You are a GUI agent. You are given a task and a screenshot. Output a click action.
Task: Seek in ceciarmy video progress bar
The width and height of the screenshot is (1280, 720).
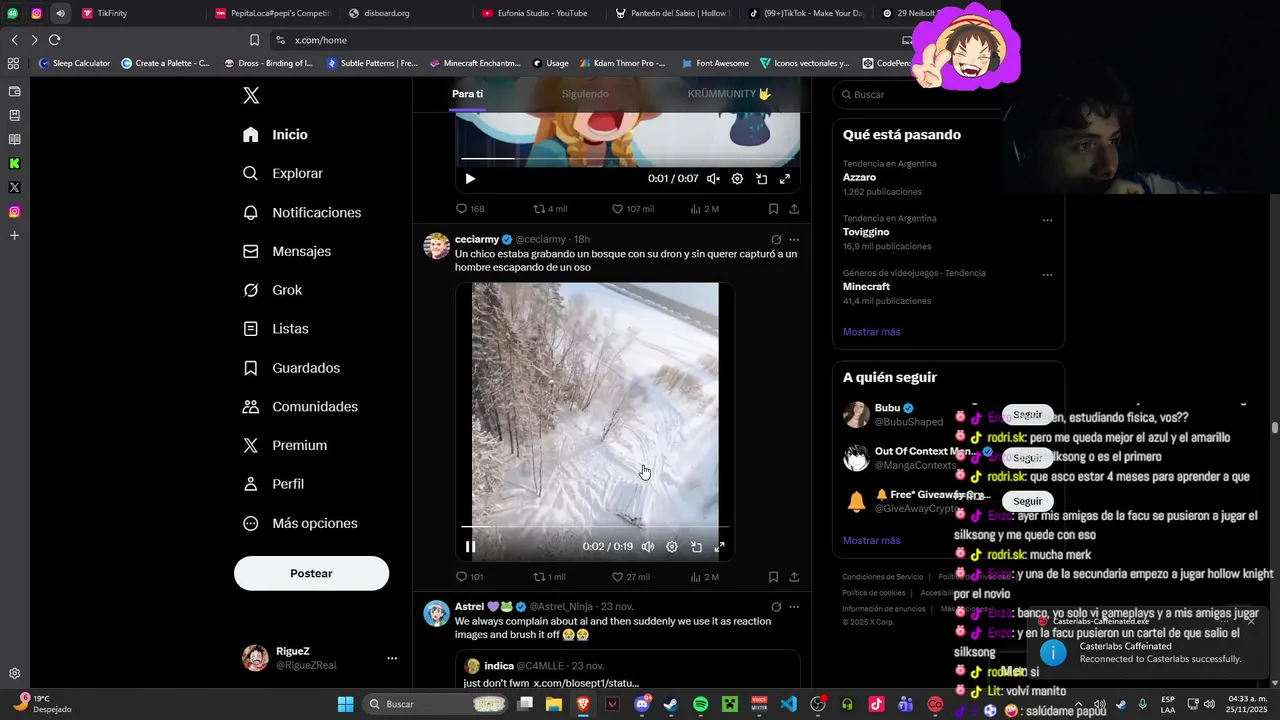pos(594,526)
